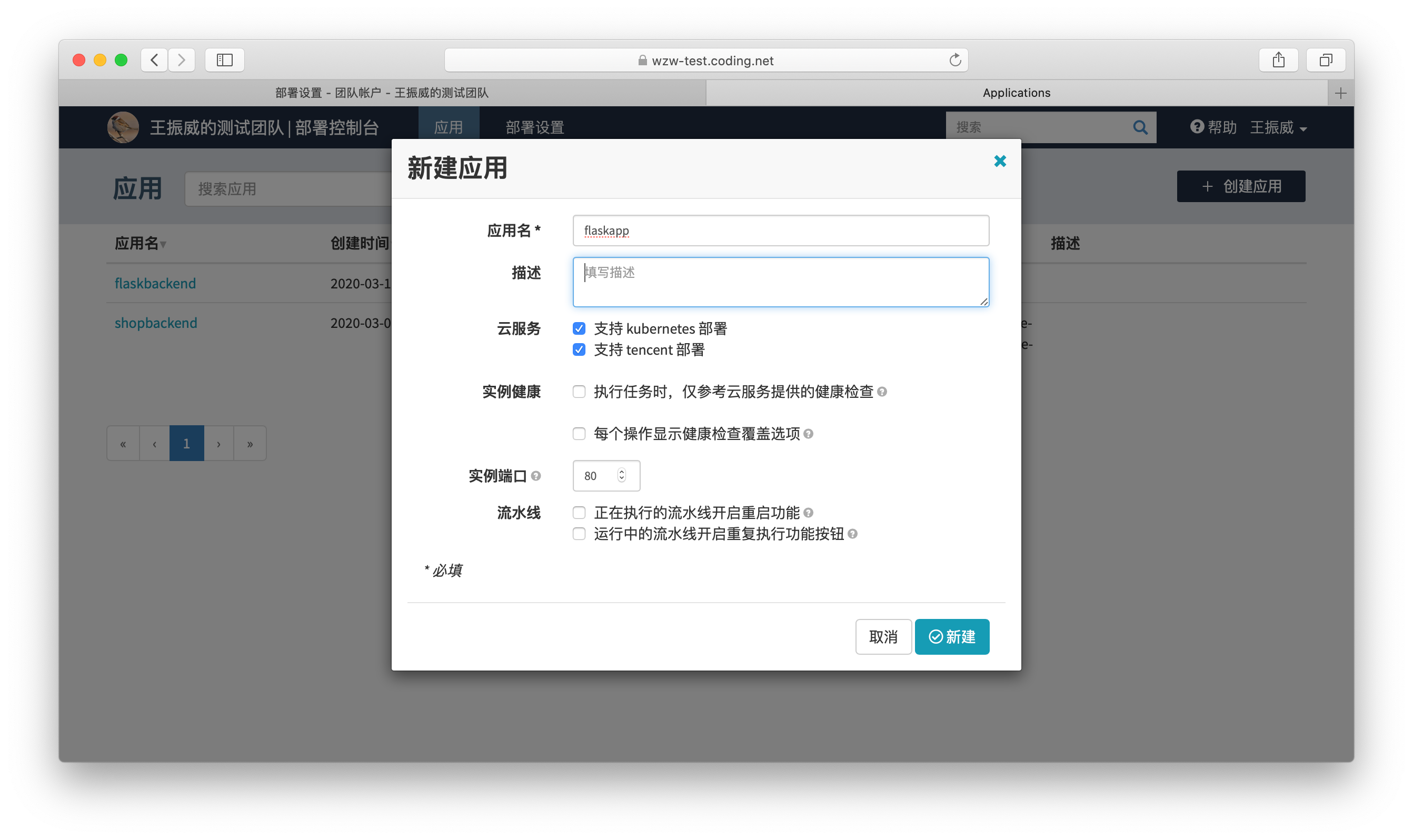1413x840 pixels.
Task: Close the 新建应用 dialog with X icon
Action: 1000,162
